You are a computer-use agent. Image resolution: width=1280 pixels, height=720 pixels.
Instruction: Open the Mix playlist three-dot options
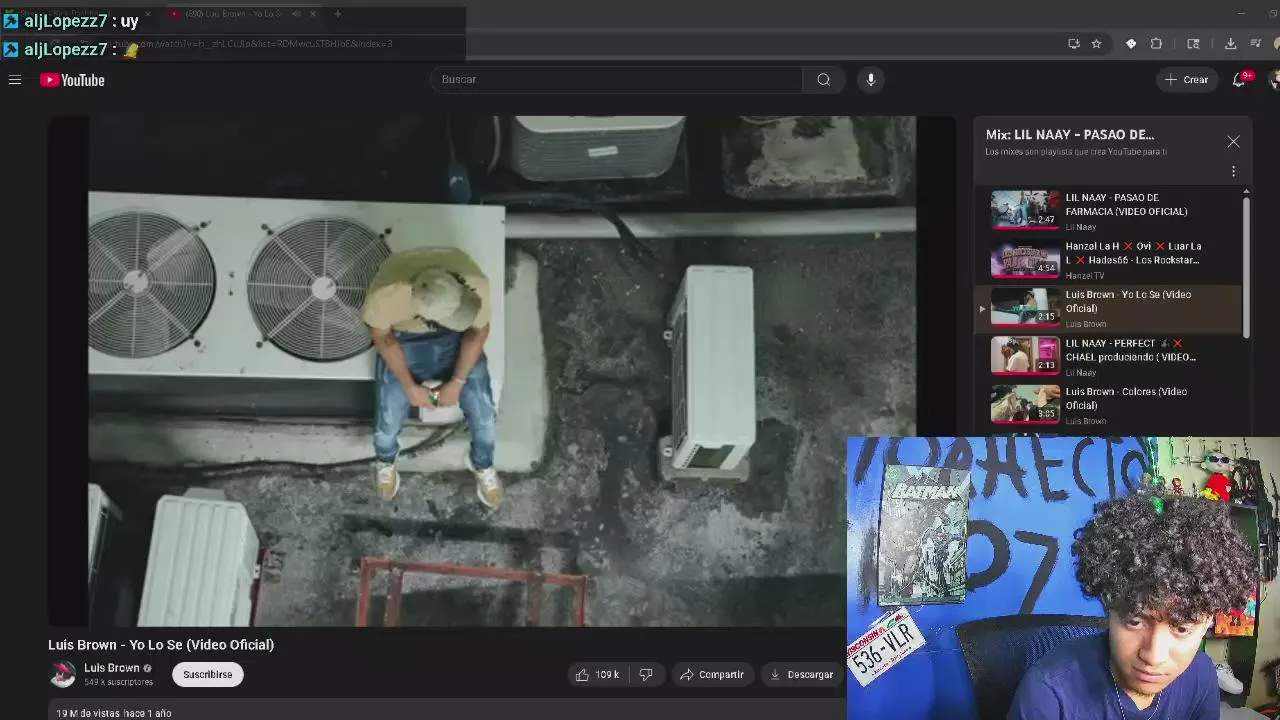[x=1233, y=171]
